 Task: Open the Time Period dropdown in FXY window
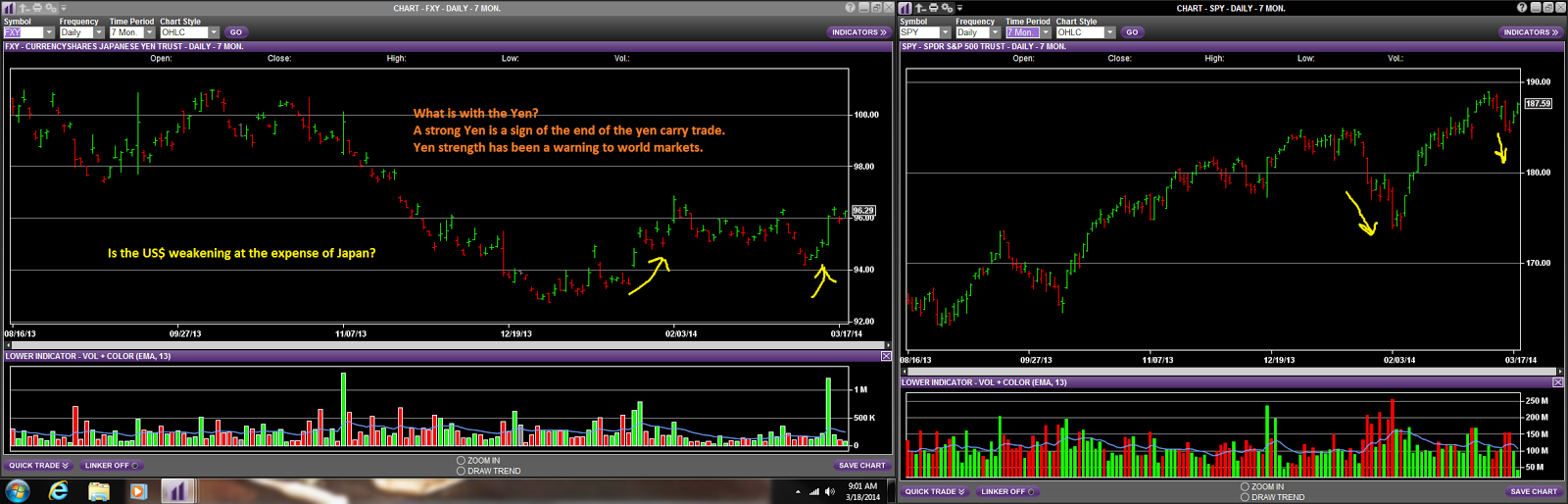click(149, 32)
